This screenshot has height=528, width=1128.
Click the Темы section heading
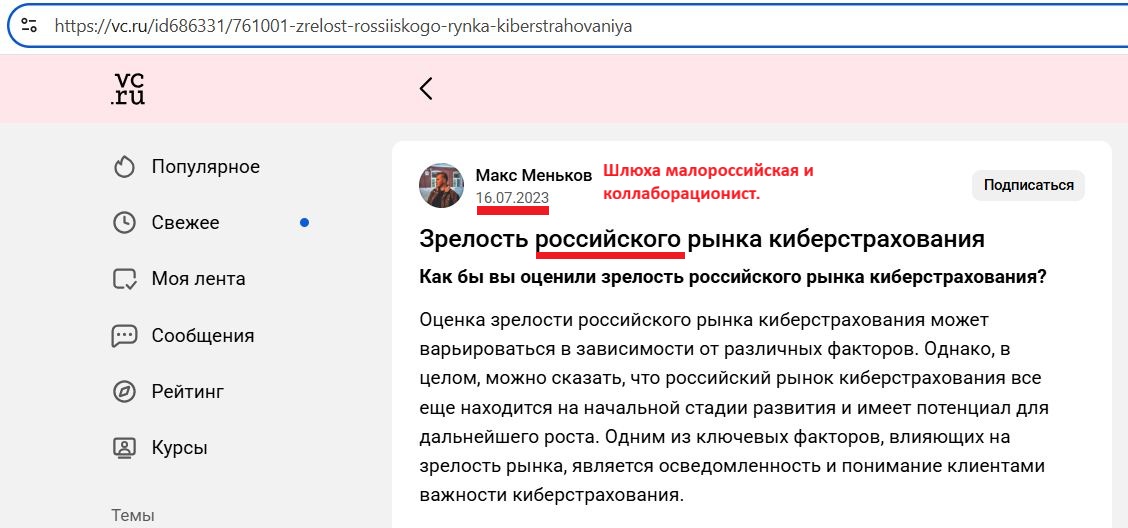[x=133, y=516]
